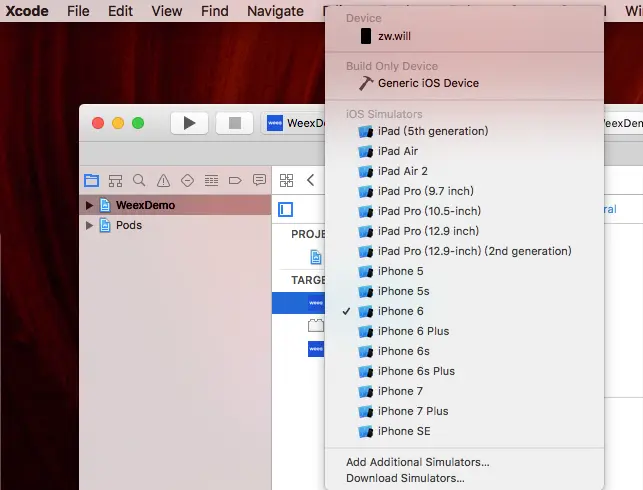Open the Xcode application menu
Viewport: 643px width, 490px height.
point(27,11)
